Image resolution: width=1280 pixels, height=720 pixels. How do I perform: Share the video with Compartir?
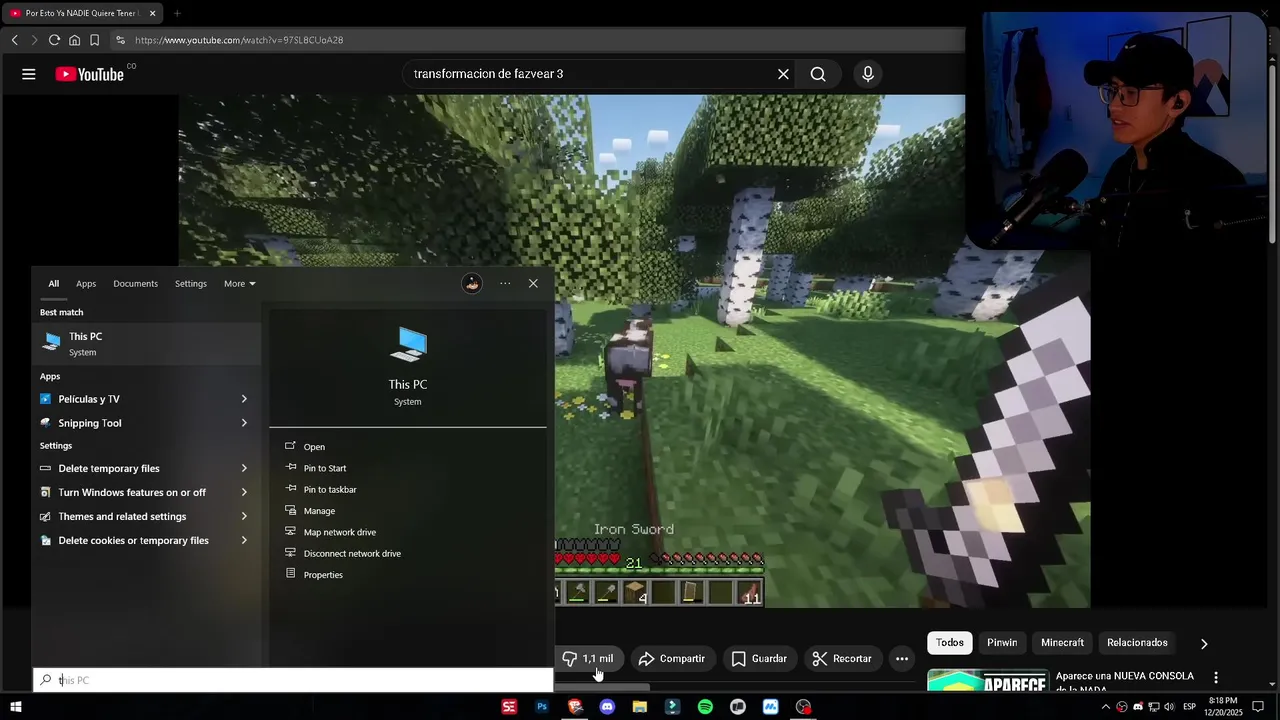(x=672, y=658)
